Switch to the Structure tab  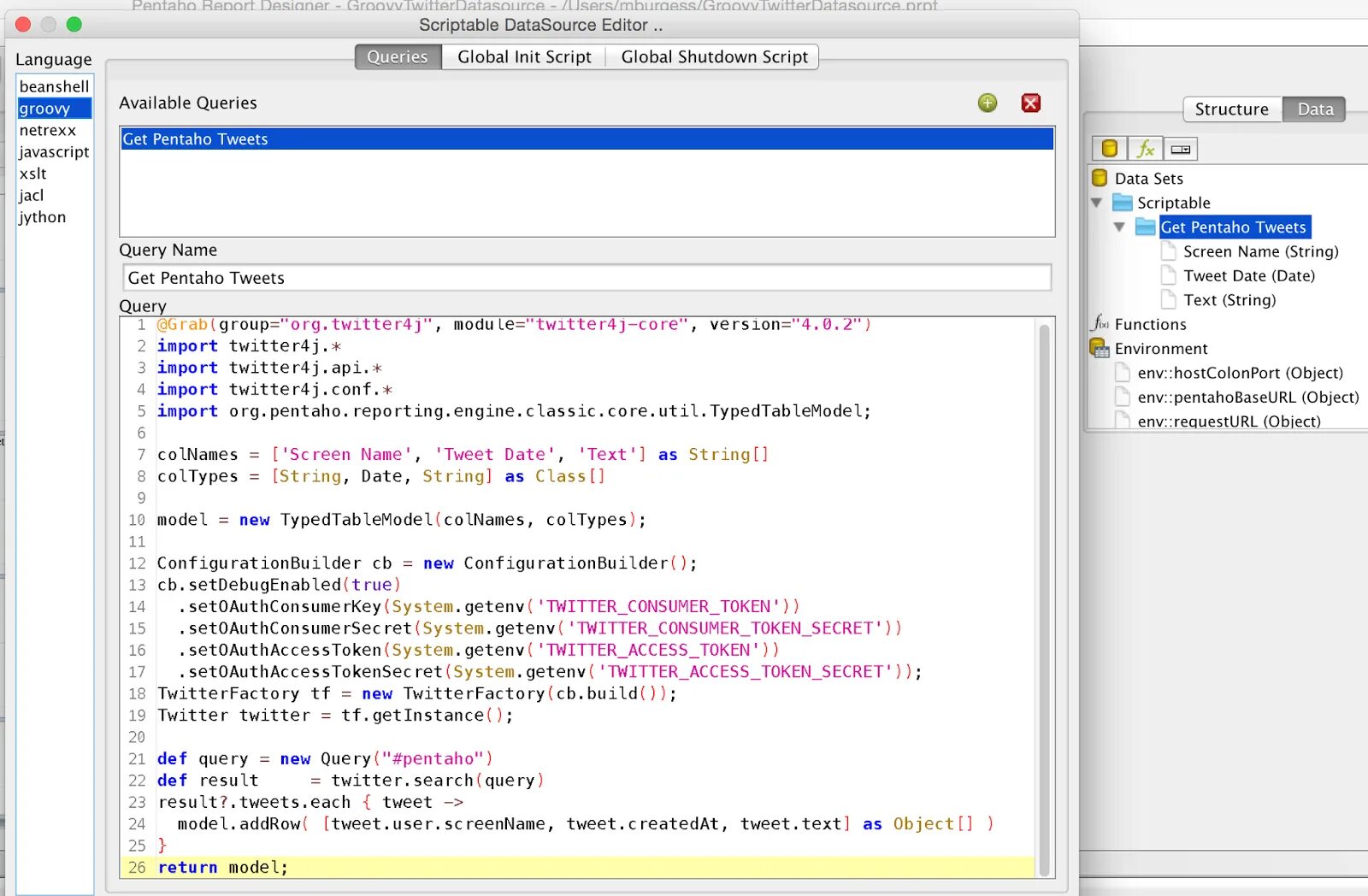1232,109
